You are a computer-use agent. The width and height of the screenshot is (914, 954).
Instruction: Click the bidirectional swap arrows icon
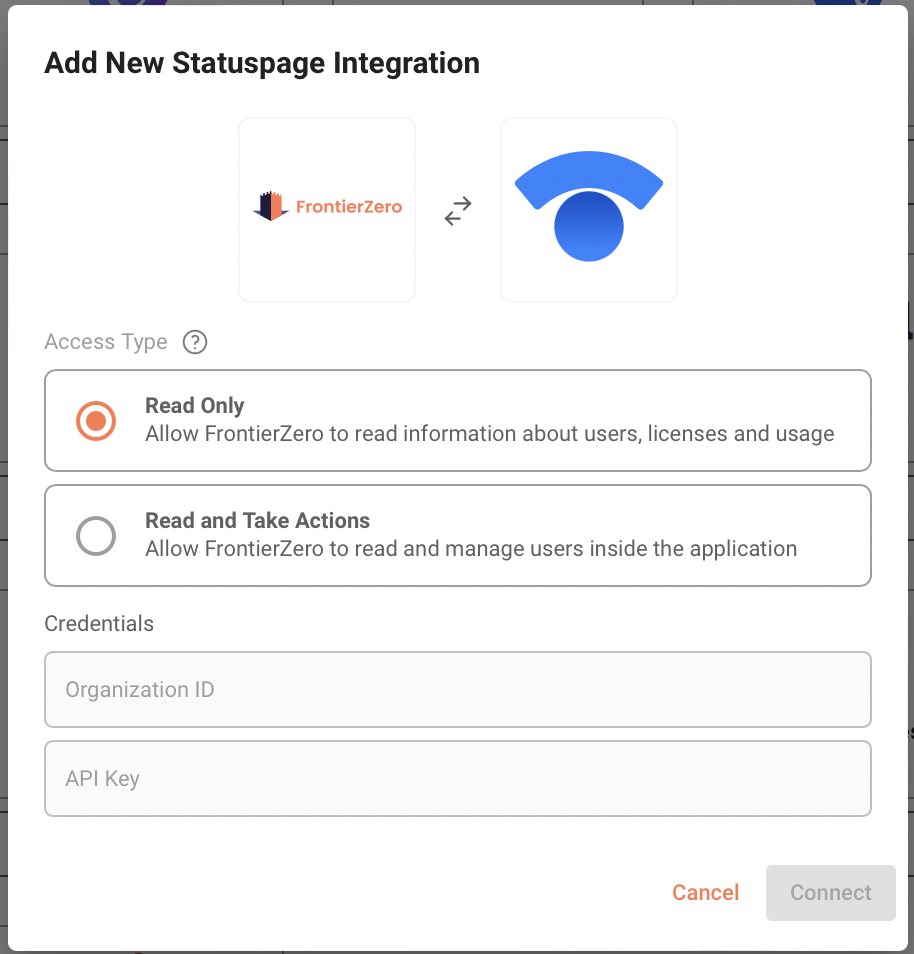coord(458,211)
